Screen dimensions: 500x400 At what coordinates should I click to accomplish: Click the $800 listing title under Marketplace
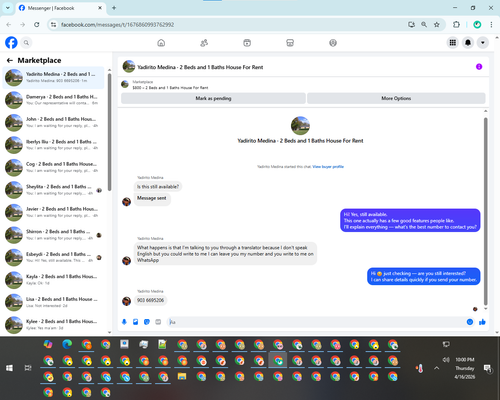170,88
